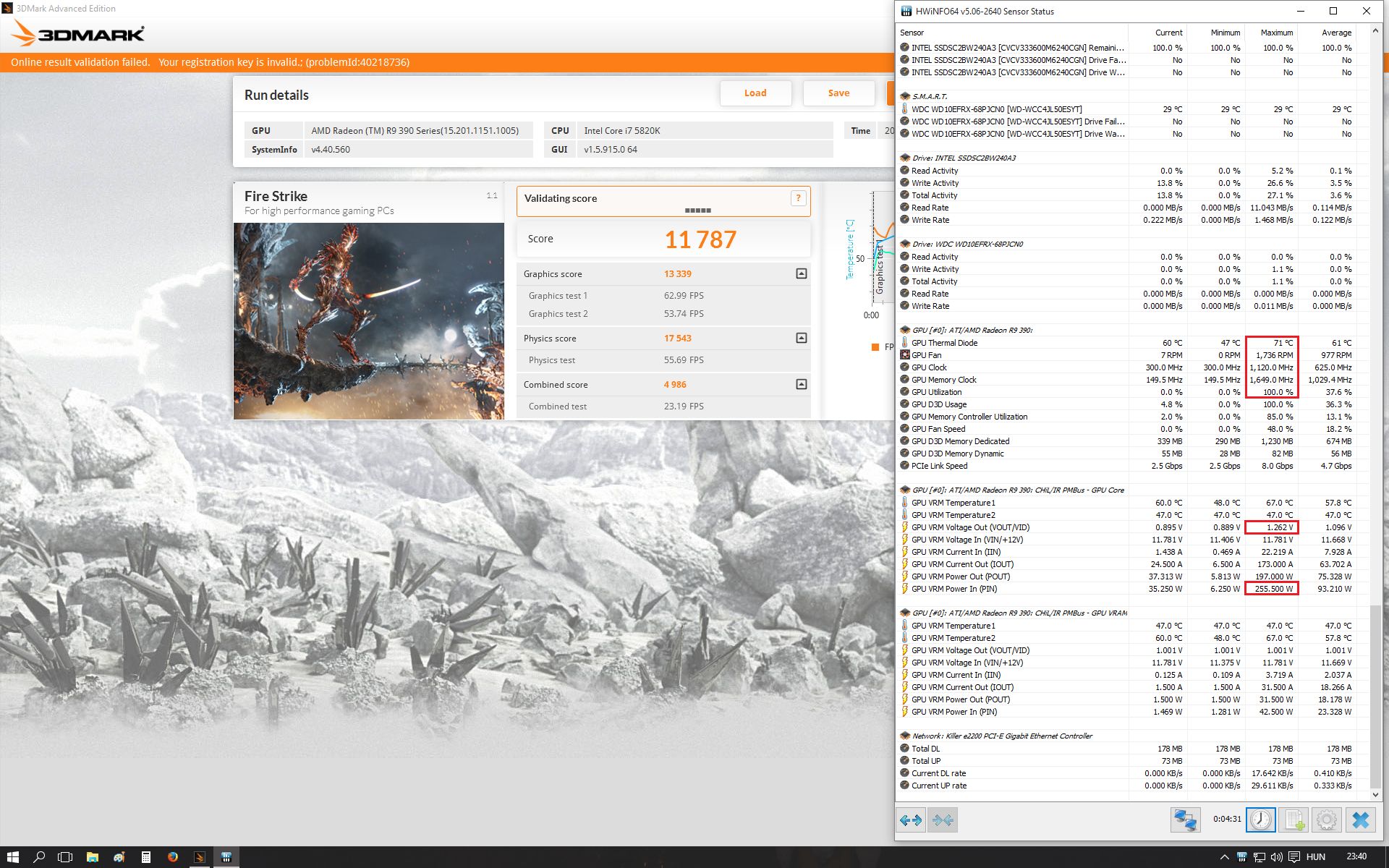Open the taskbar clock showing 23:40
This screenshot has height=868, width=1389.
[x=1356, y=856]
